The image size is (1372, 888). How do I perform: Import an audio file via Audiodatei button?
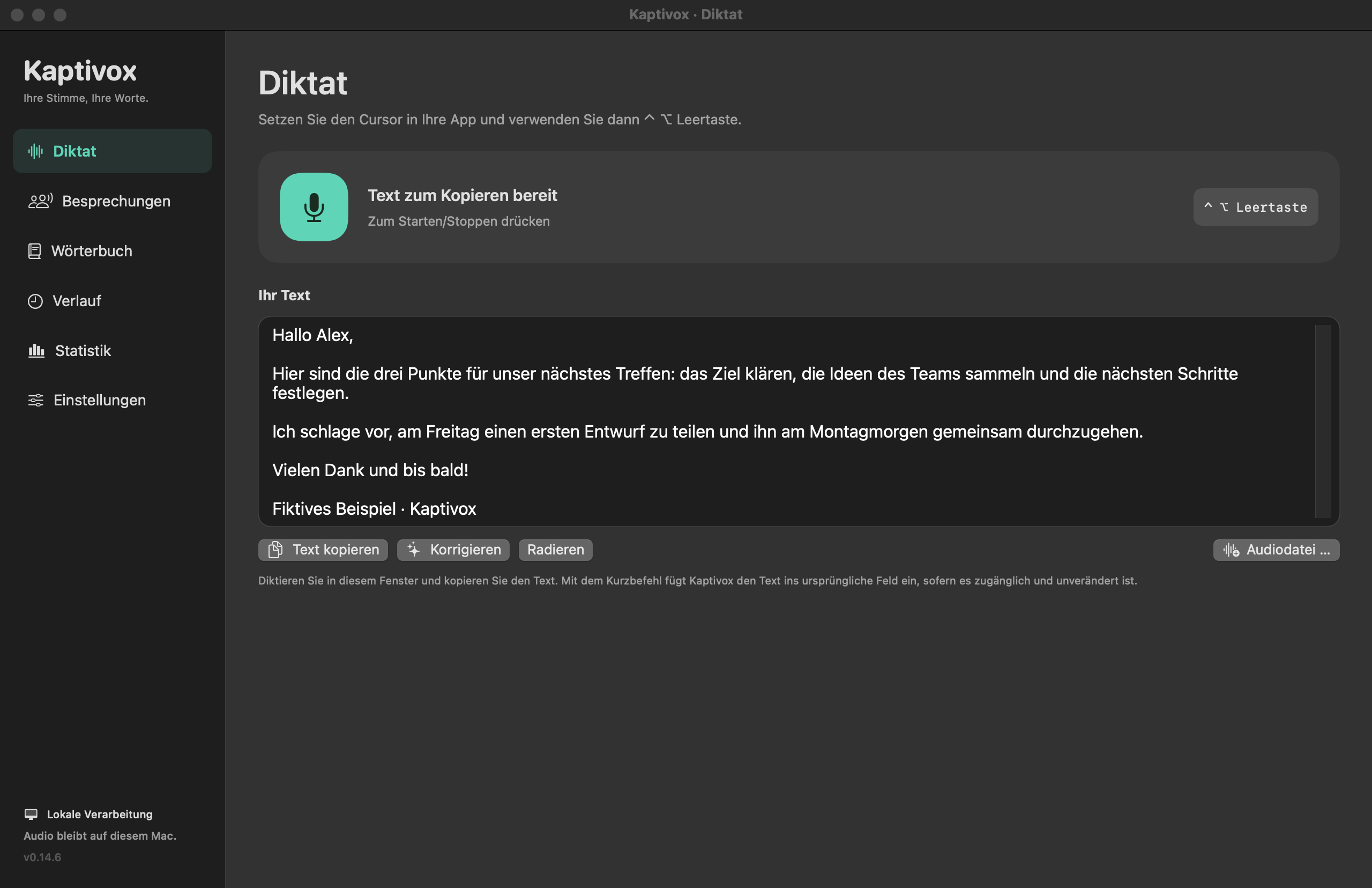tap(1276, 550)
